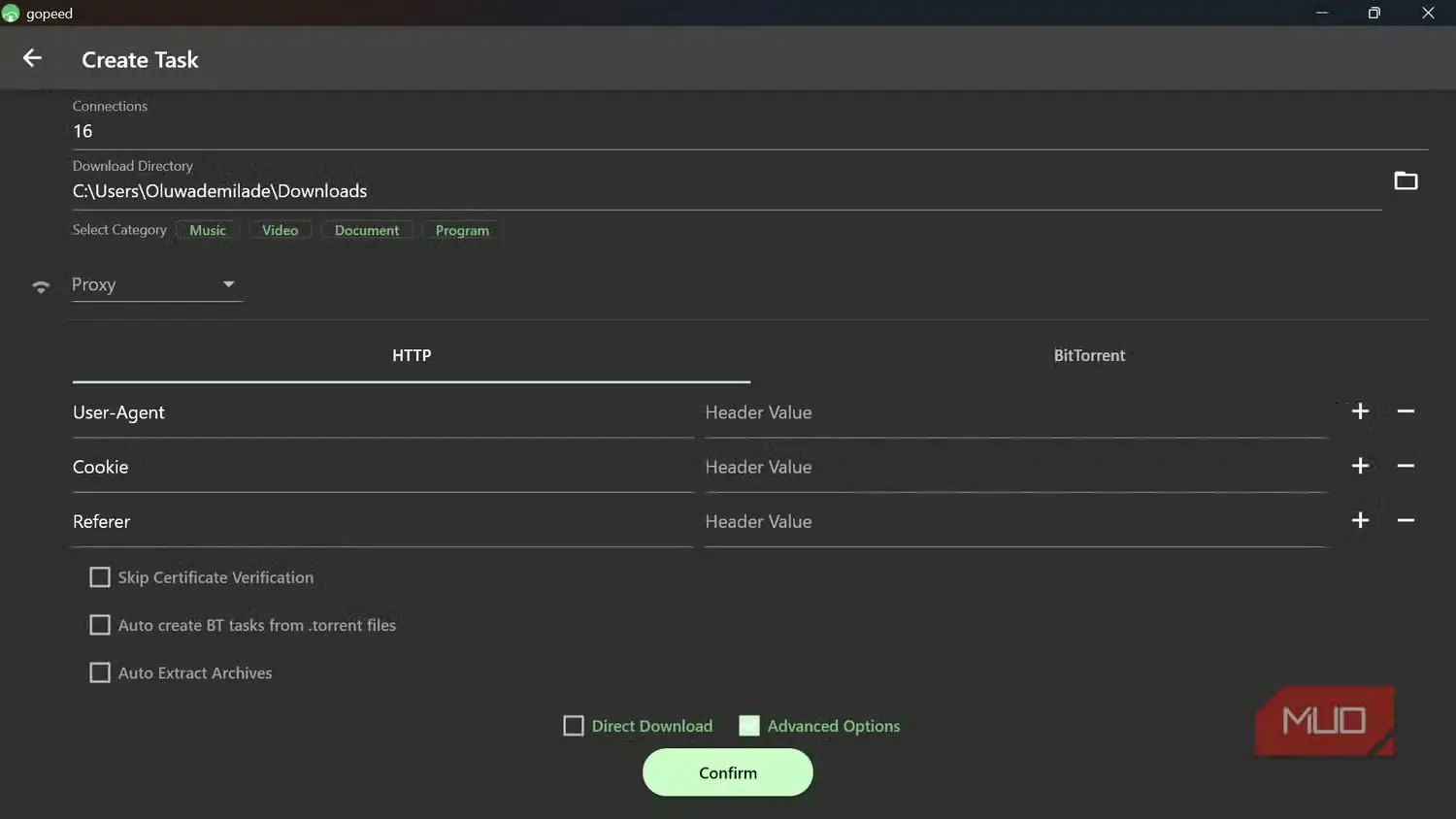
Task: Add a header row after Referer
Action: (x=1360, y=520)
